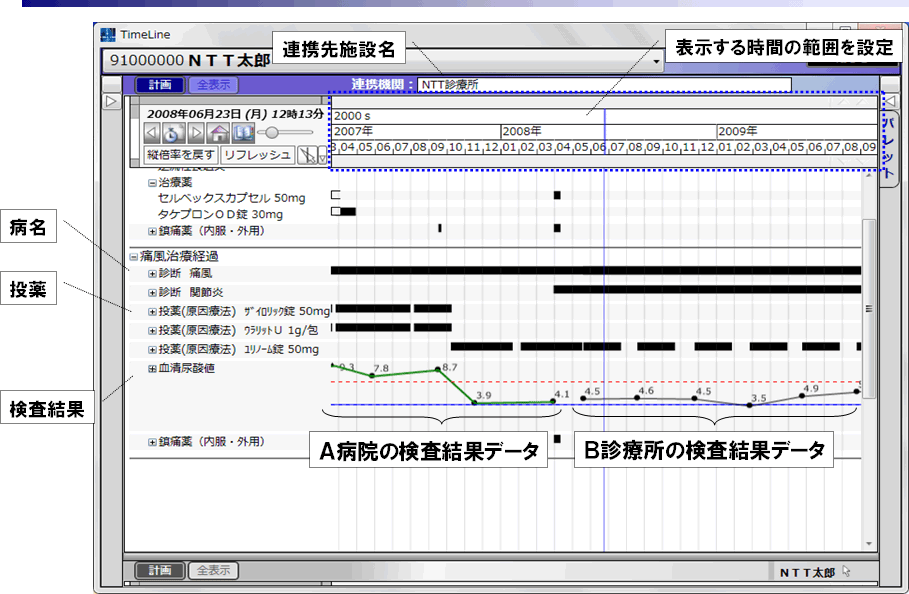Click the vertical scrollbar thumb
Image resolution: width=909 pixels, height=594 pixels.
pyautogui.click(x=868, y=308)
